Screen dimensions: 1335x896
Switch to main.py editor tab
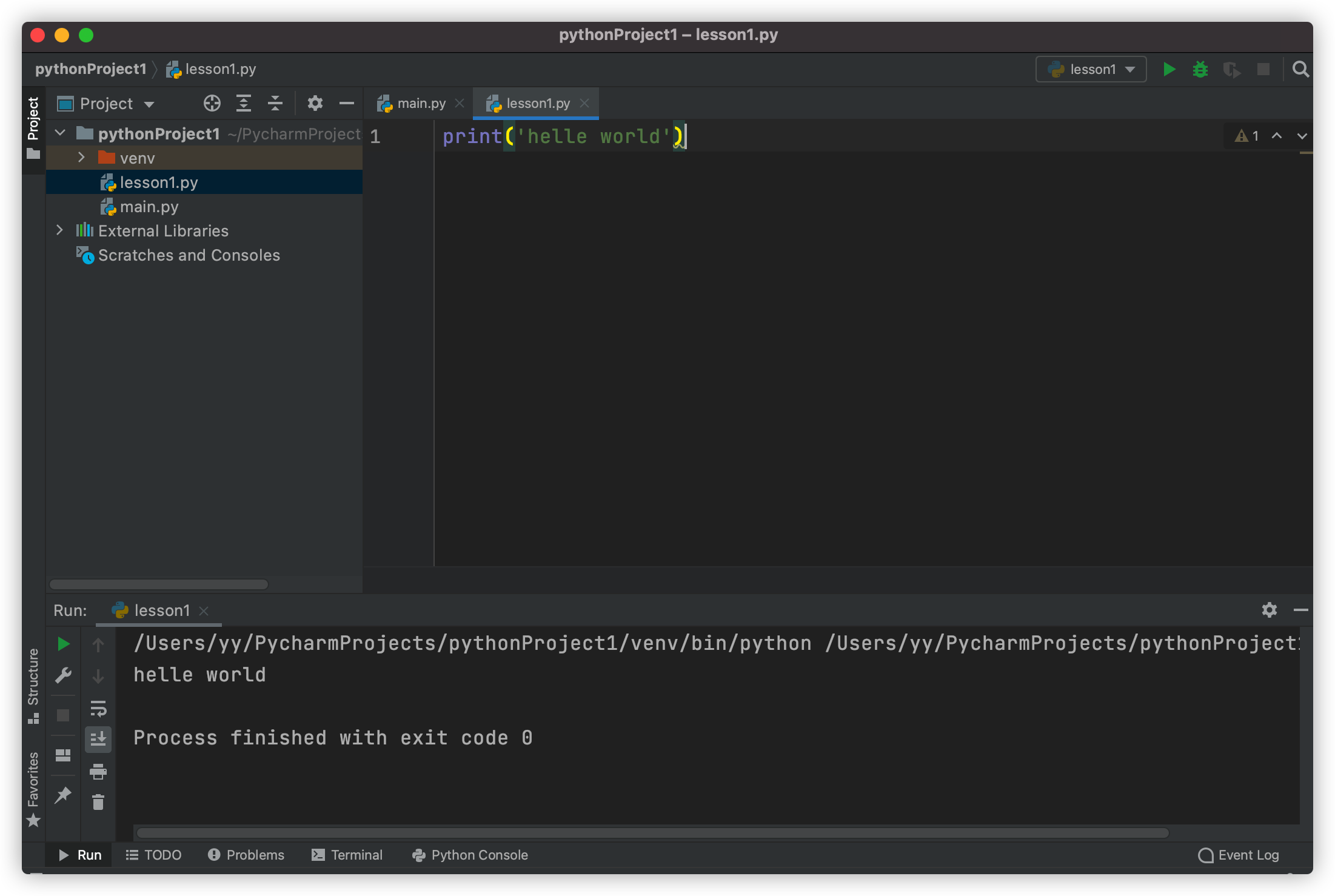point(421,104)
